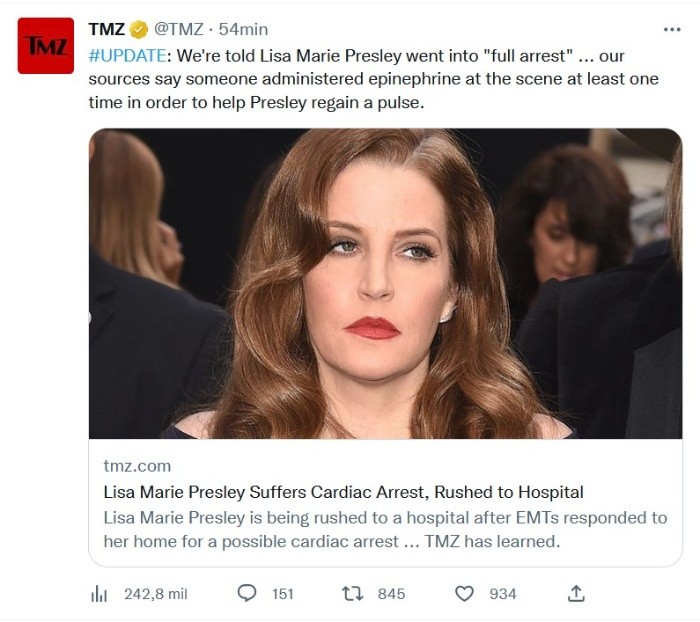Open the three-dot more options menu
700x622 pixels.
(x=672, y=29)
